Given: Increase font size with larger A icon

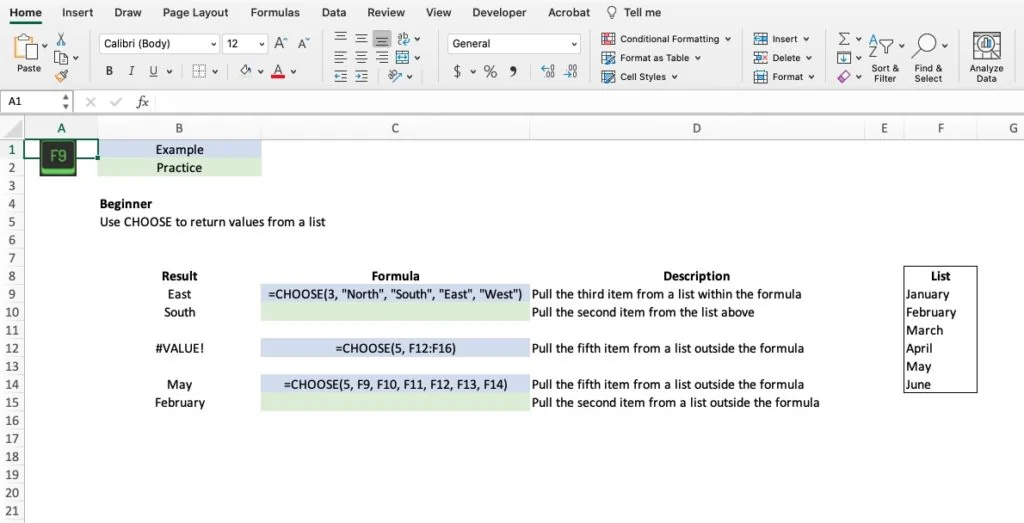Looking at the screenshot, I should click(280, 43).
